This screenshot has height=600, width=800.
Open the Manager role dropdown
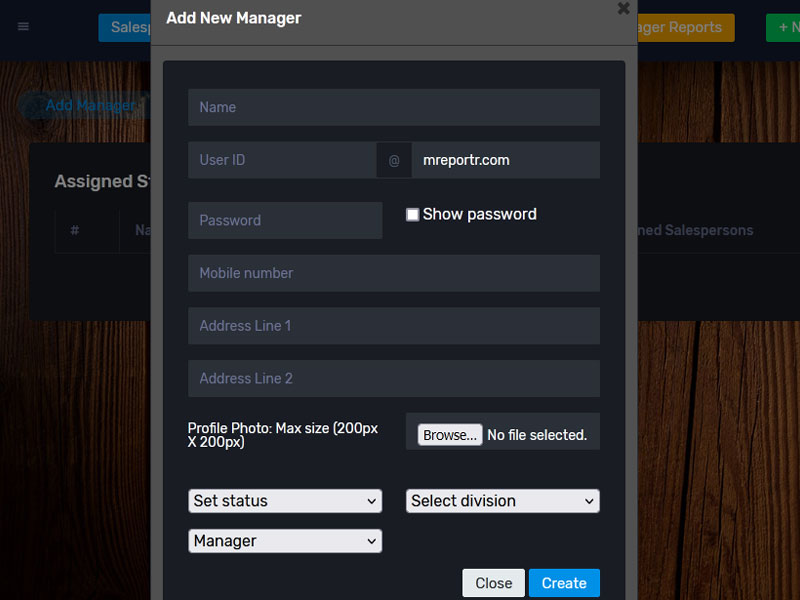pyautogui.click(x=285, y=541)
